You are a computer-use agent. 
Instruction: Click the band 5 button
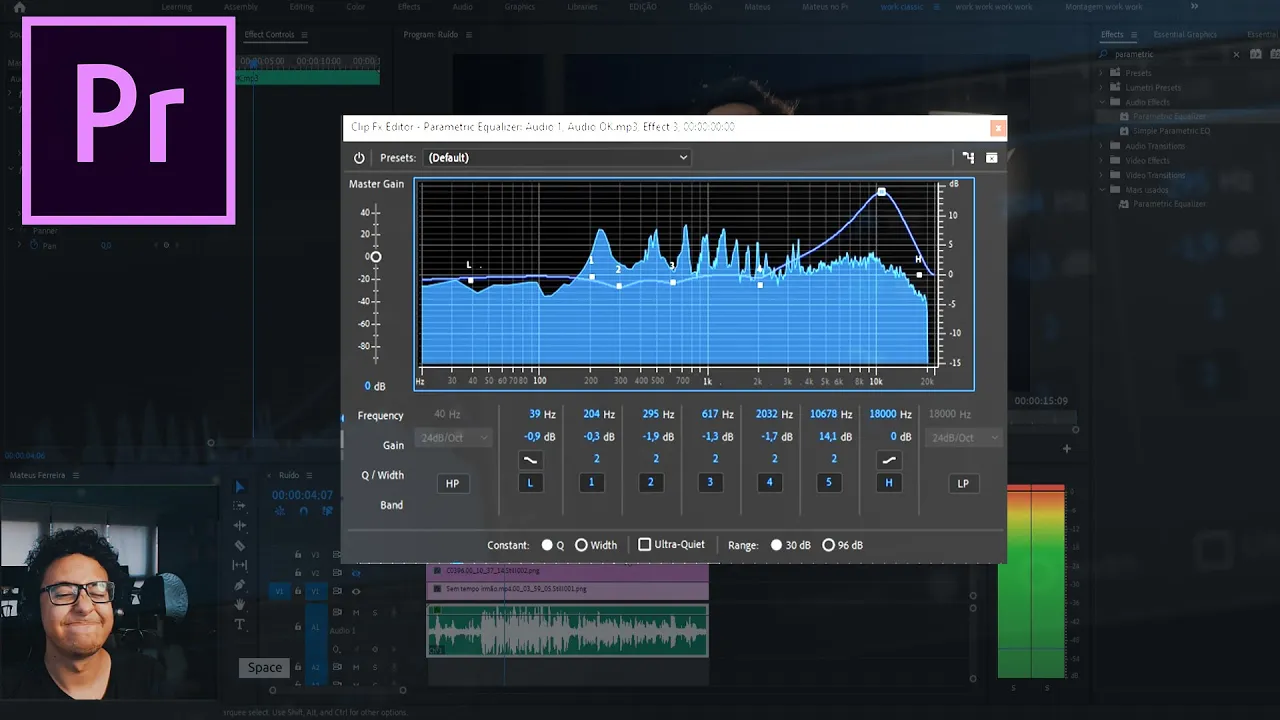click(828, 483)
